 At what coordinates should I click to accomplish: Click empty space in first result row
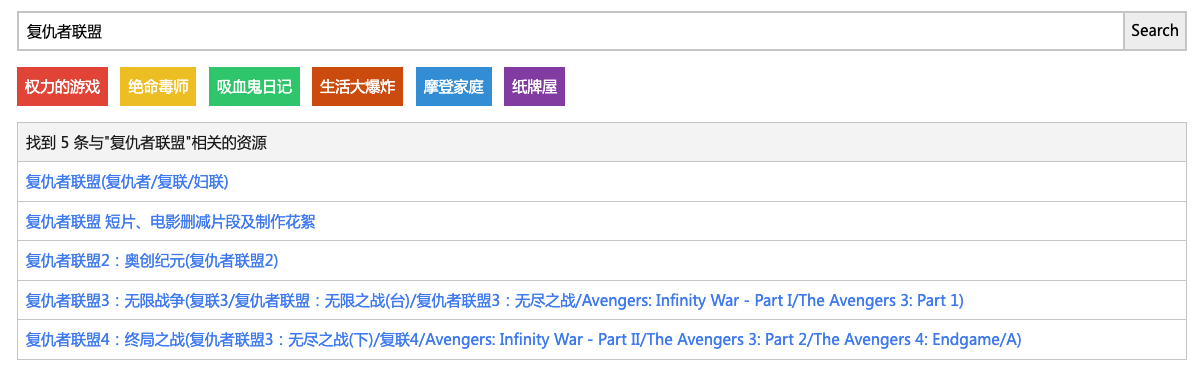pos(700,182)
